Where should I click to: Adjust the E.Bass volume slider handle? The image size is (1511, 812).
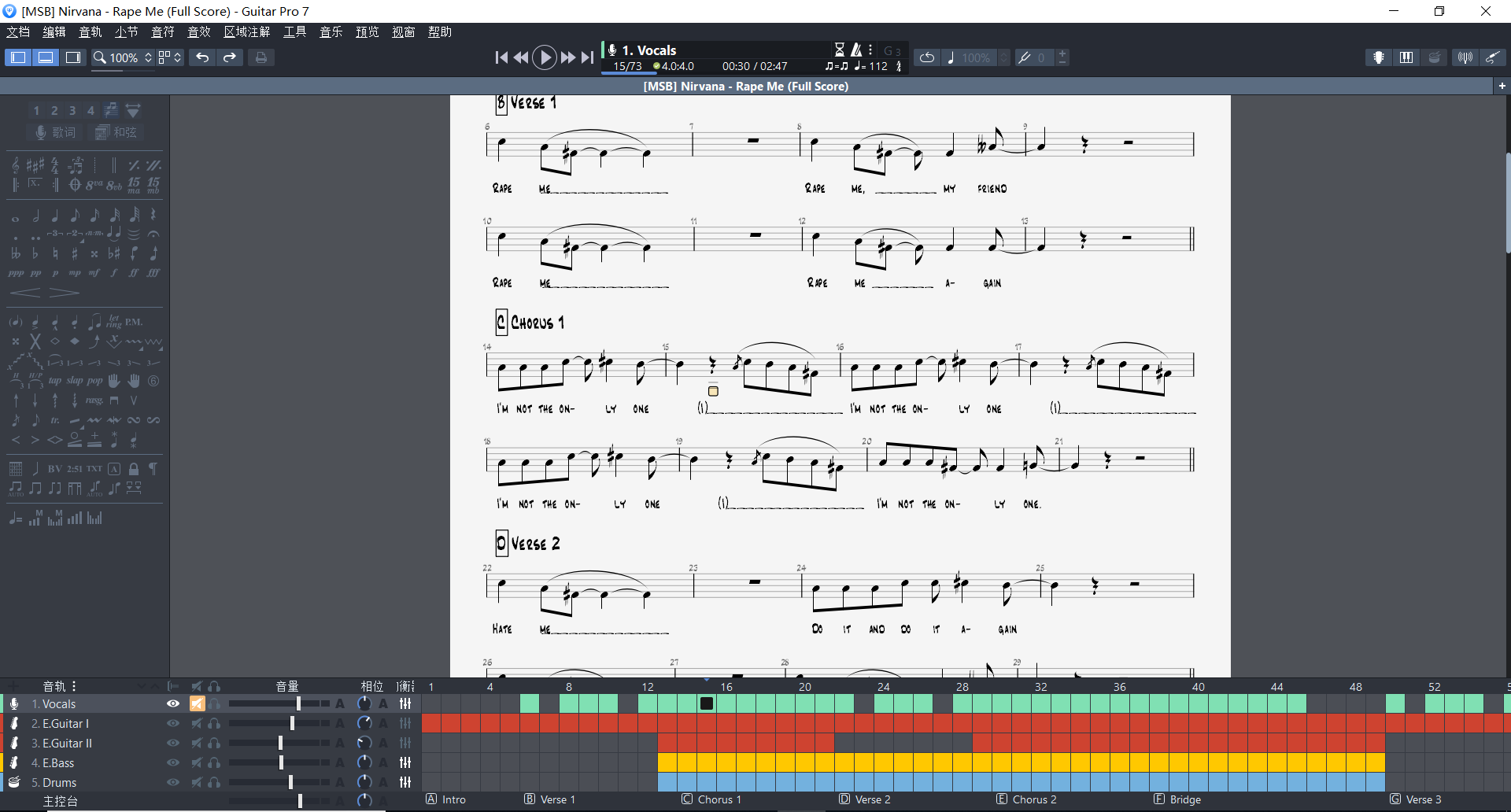click(x=281, y=762)
